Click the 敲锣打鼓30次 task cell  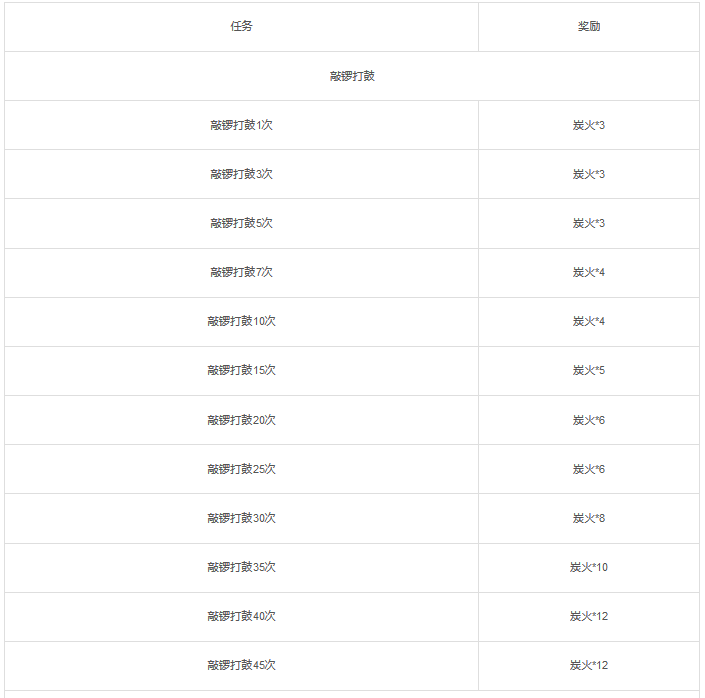tap(241, 518)
